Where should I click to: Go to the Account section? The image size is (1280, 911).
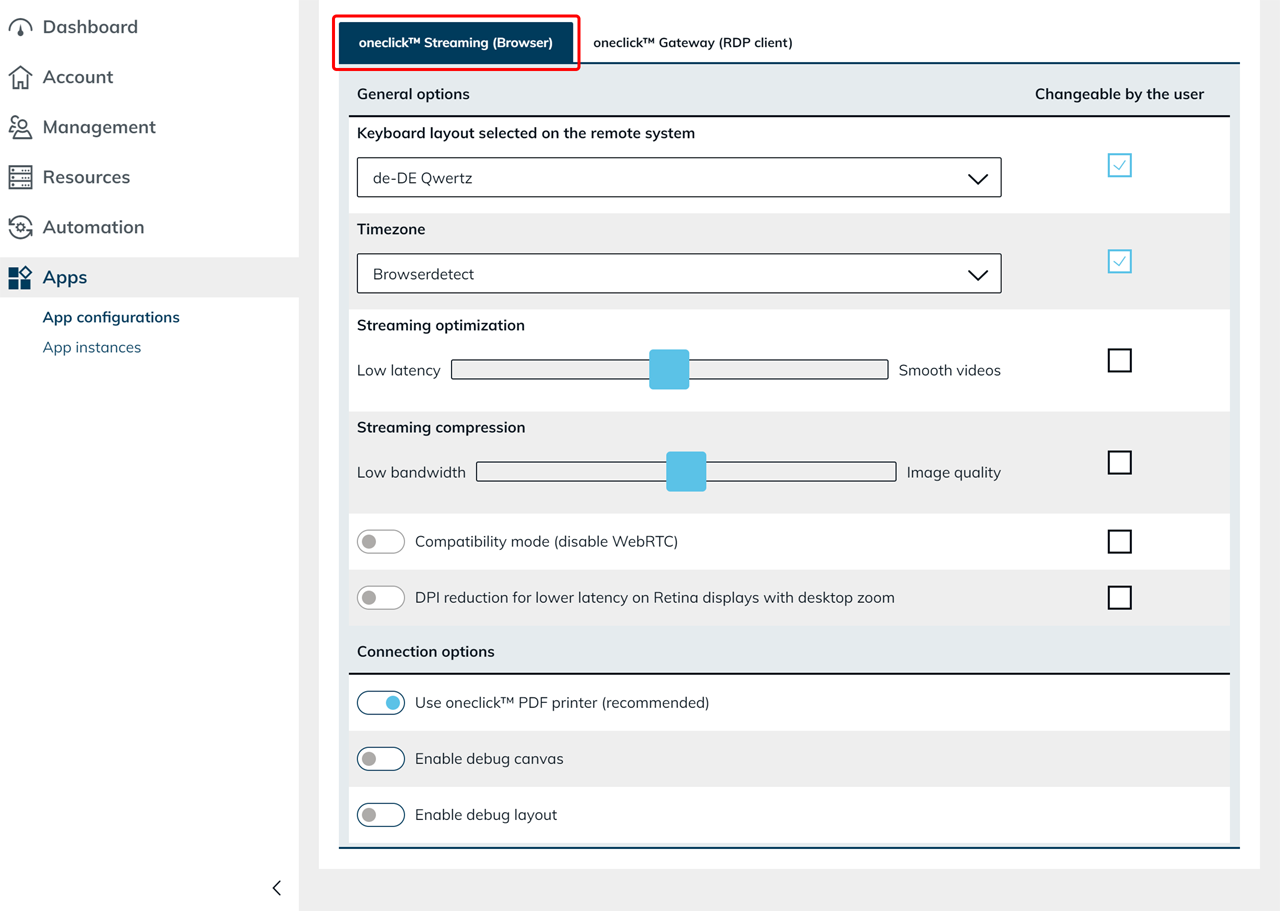tap(78, 77)
